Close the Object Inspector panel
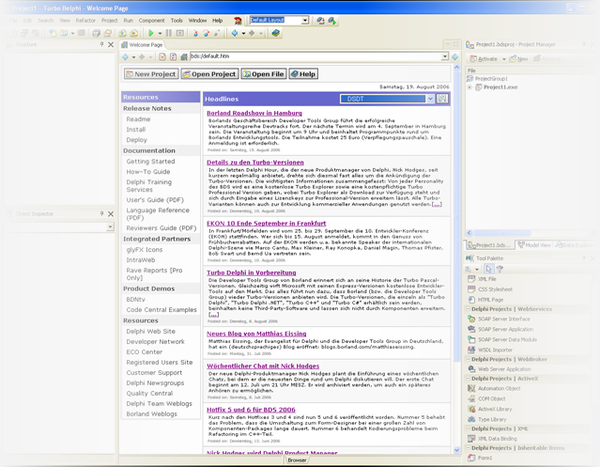The image size is (600, 467). pyautogui.click(x=111, y=214)
